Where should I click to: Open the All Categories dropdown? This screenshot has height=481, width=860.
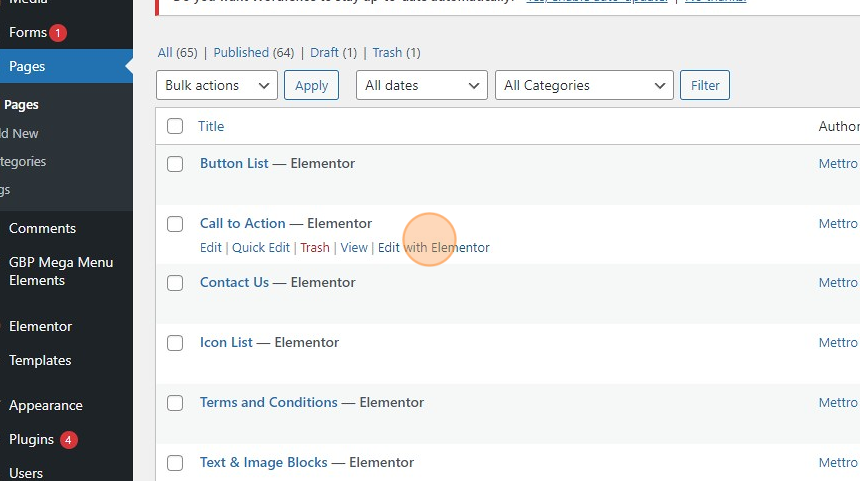(584, 85)
